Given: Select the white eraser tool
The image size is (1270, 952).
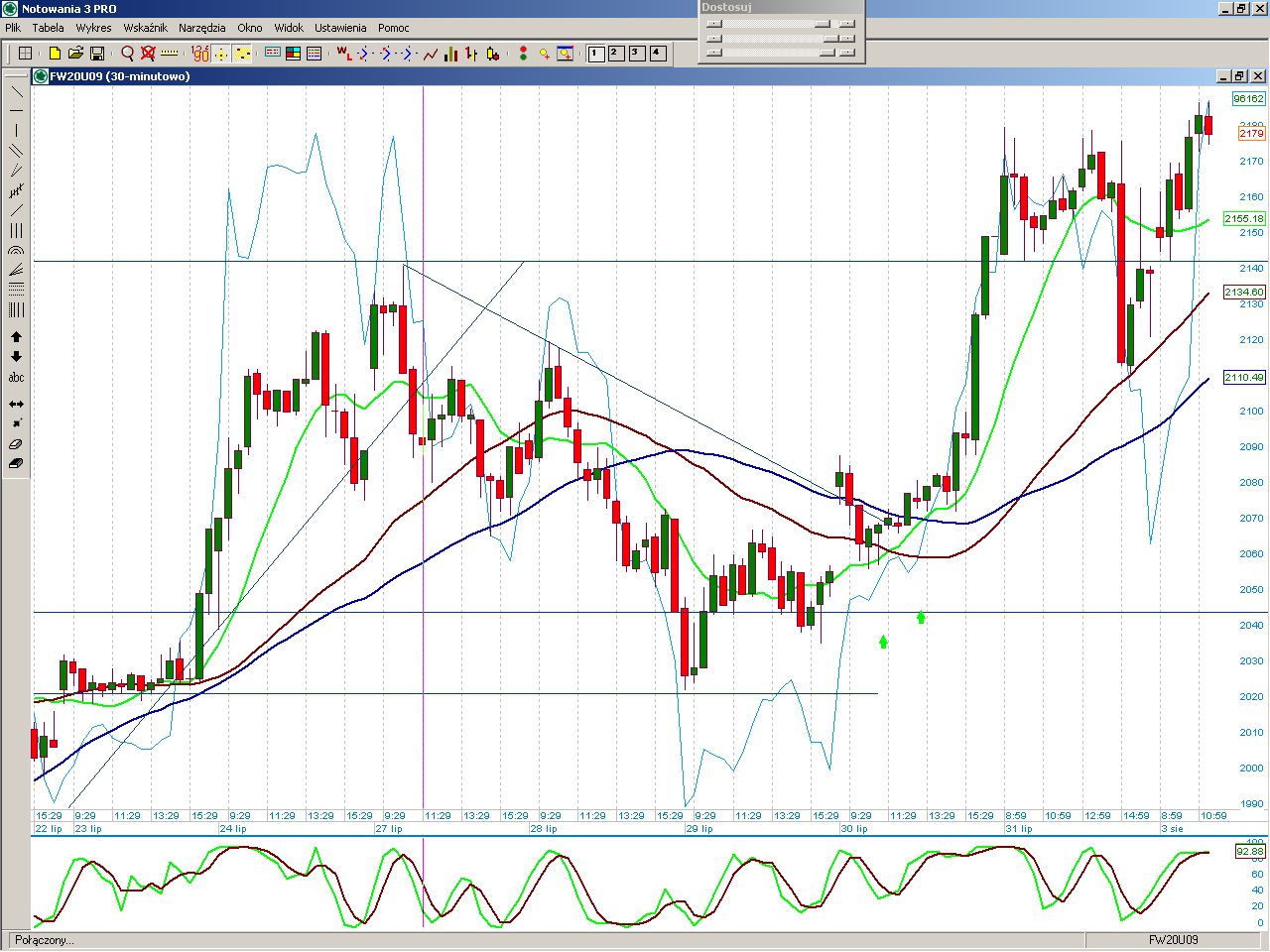Looking at the screenshot, I should click(x=16, y=444).
